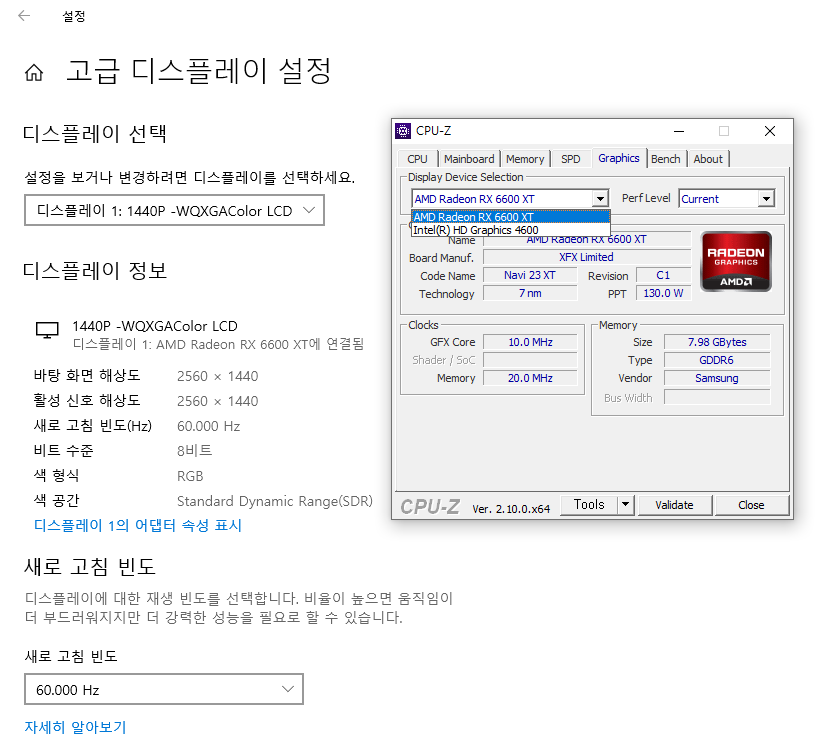Click the empty Shader / SoC field
823x747 pixels.
(x=530, y=360)
